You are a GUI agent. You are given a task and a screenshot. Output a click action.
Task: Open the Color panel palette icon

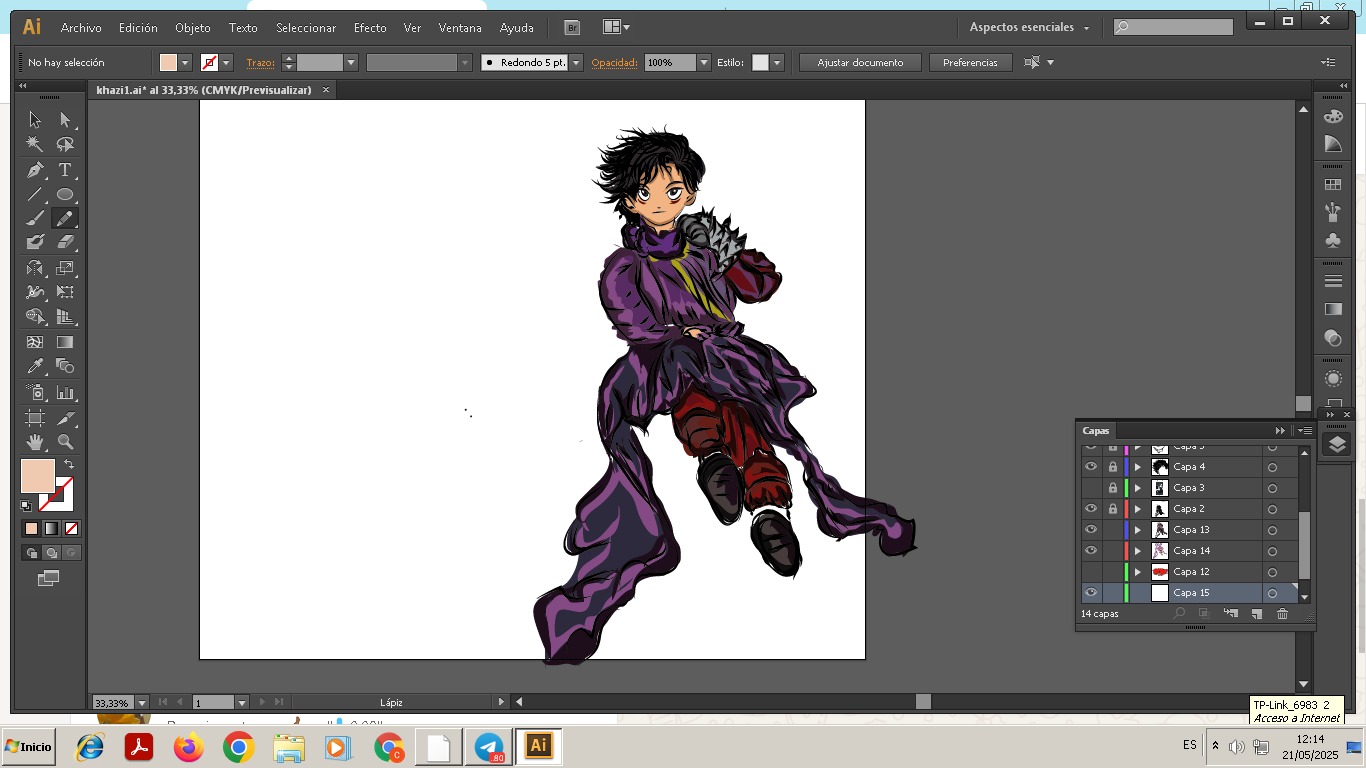click(1333, 117)
